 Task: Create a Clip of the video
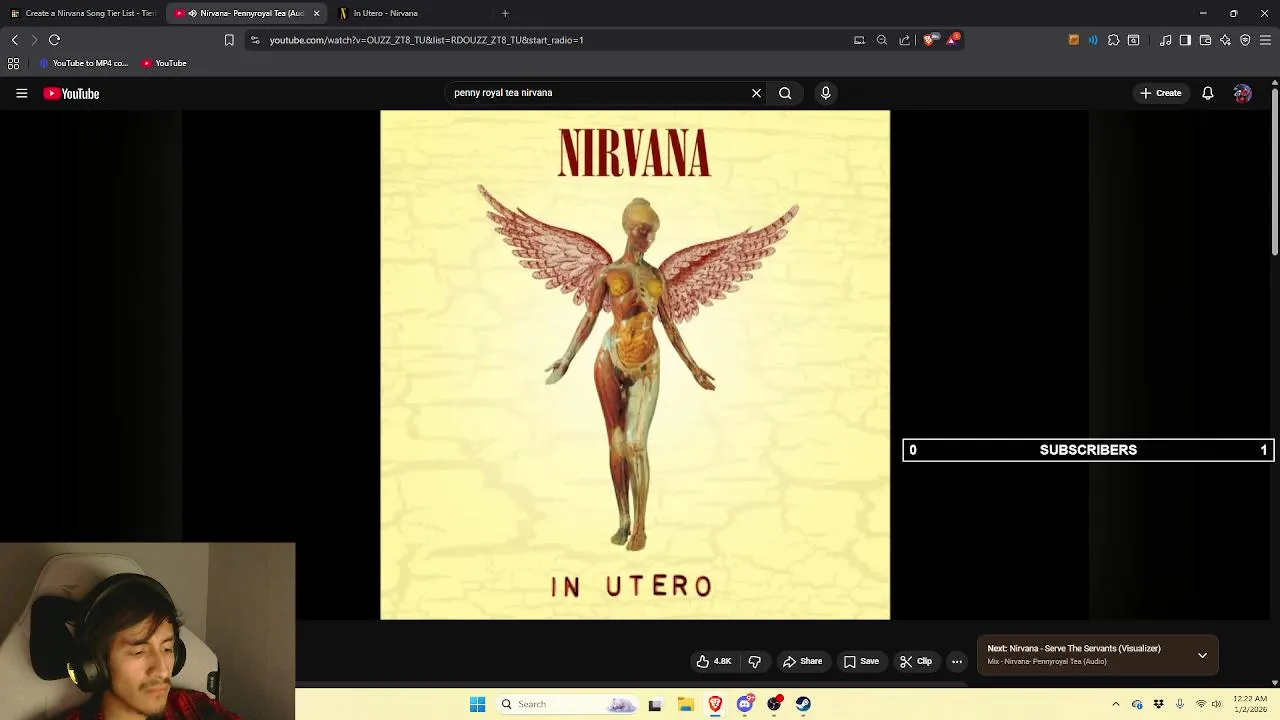(x=915, y=661)
